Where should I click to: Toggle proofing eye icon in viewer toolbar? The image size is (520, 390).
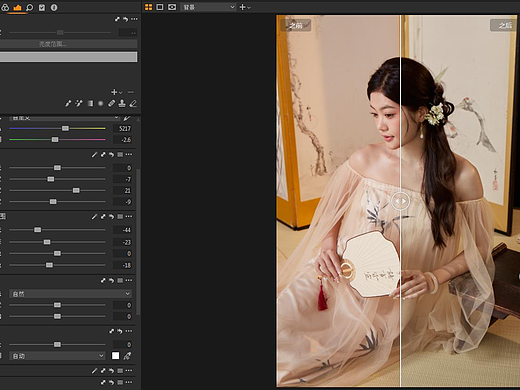[172, 7]
